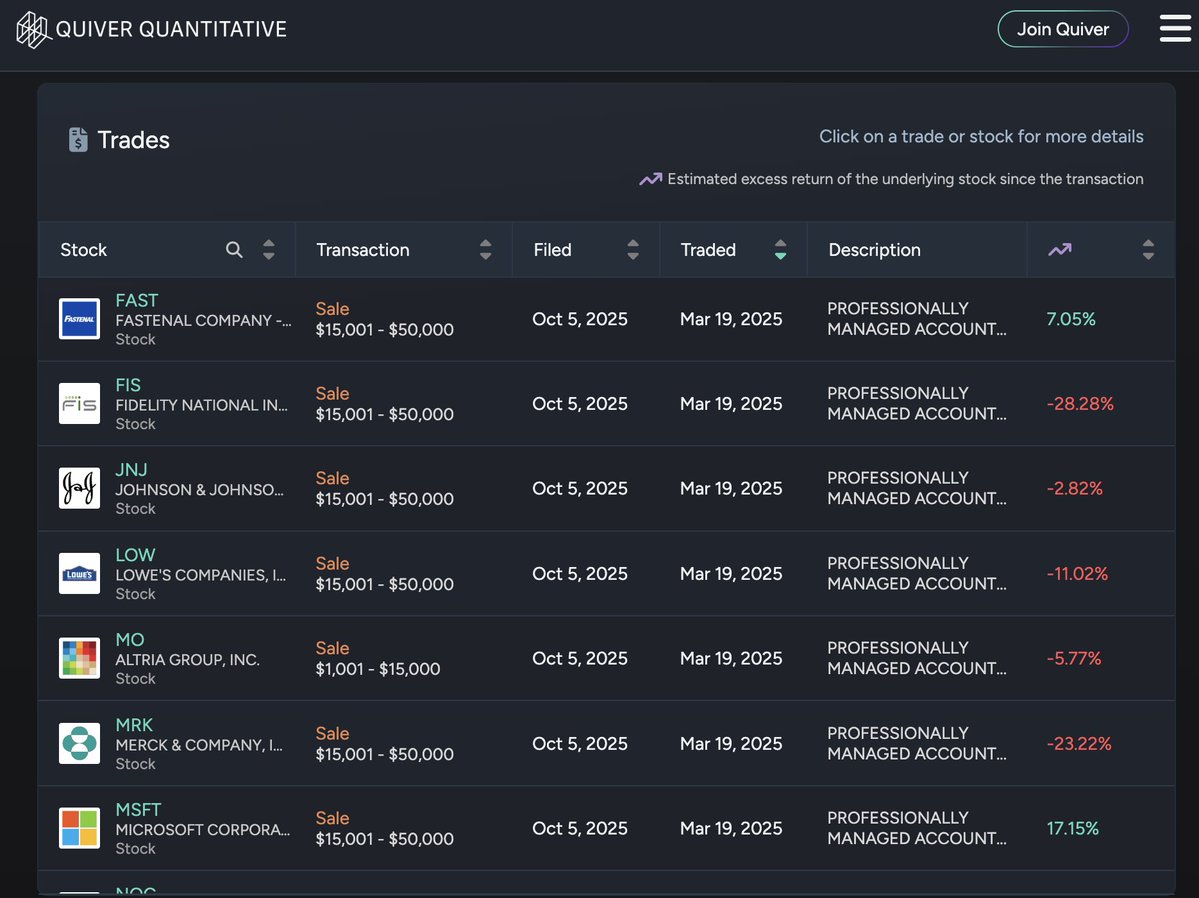Click the Stock column header label
Screen dimensions: 1199x898
tap(83, 250)
